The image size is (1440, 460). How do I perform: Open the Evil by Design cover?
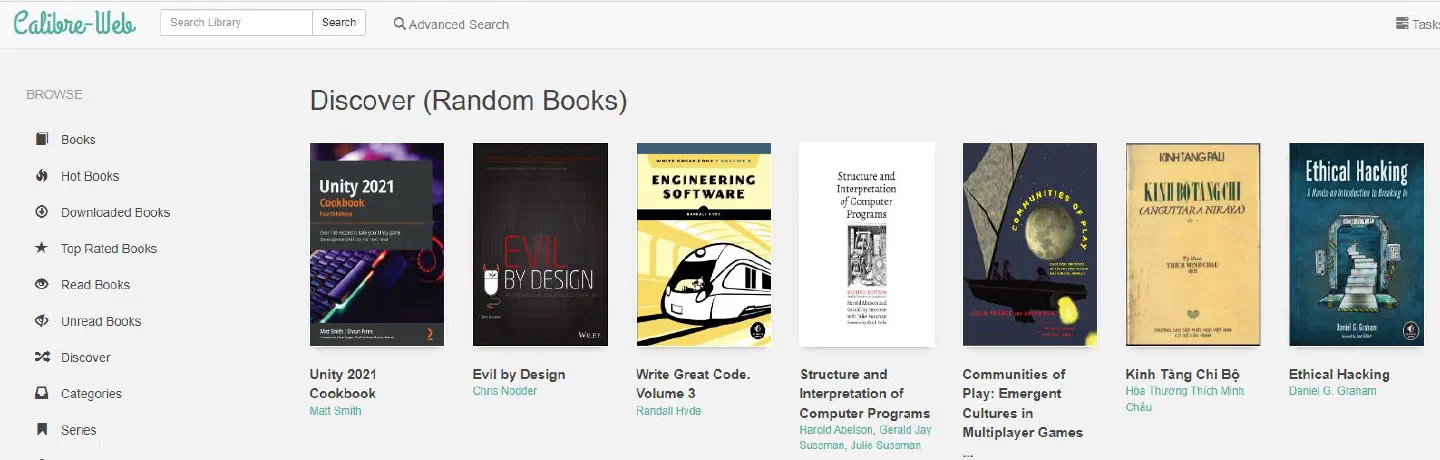540,244
